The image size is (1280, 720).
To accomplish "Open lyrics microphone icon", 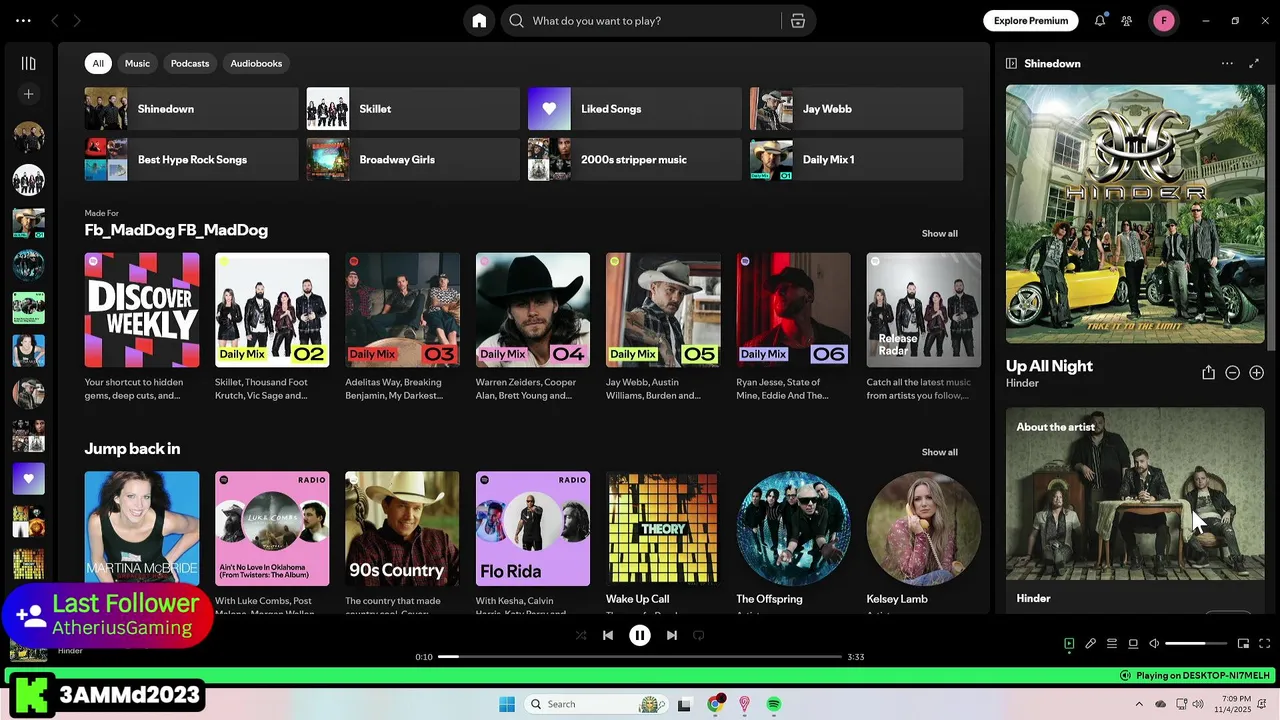I will (x=1090, y=644).
